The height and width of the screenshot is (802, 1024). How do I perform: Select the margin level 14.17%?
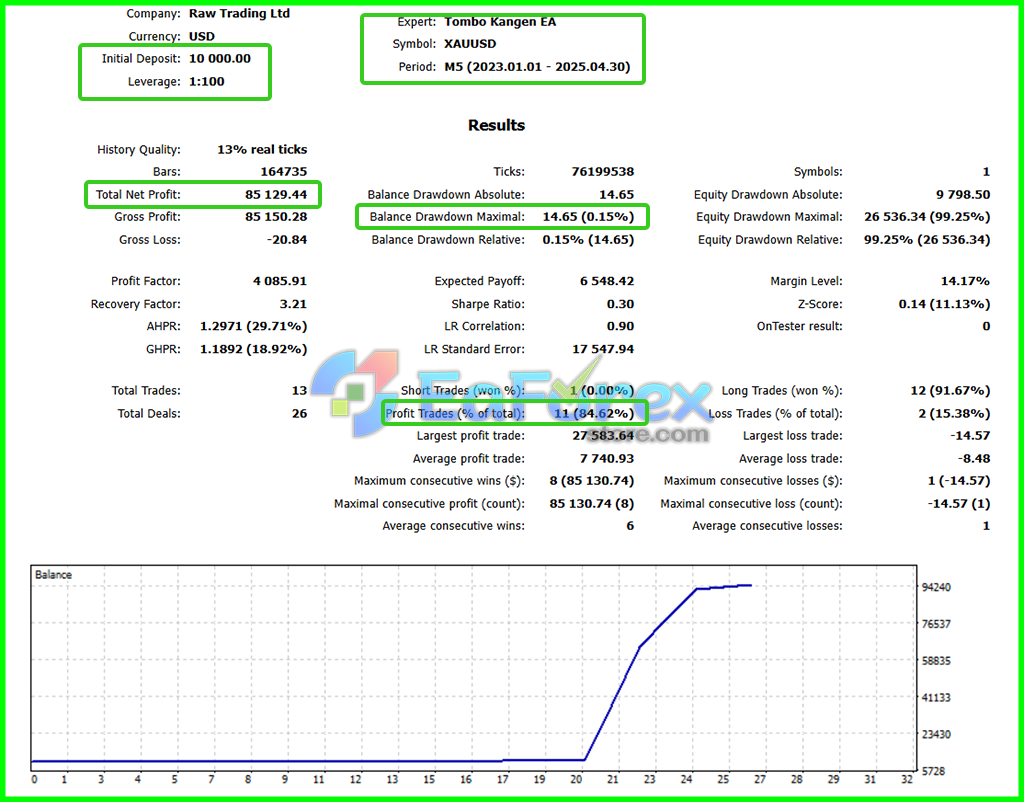point(967,281)
